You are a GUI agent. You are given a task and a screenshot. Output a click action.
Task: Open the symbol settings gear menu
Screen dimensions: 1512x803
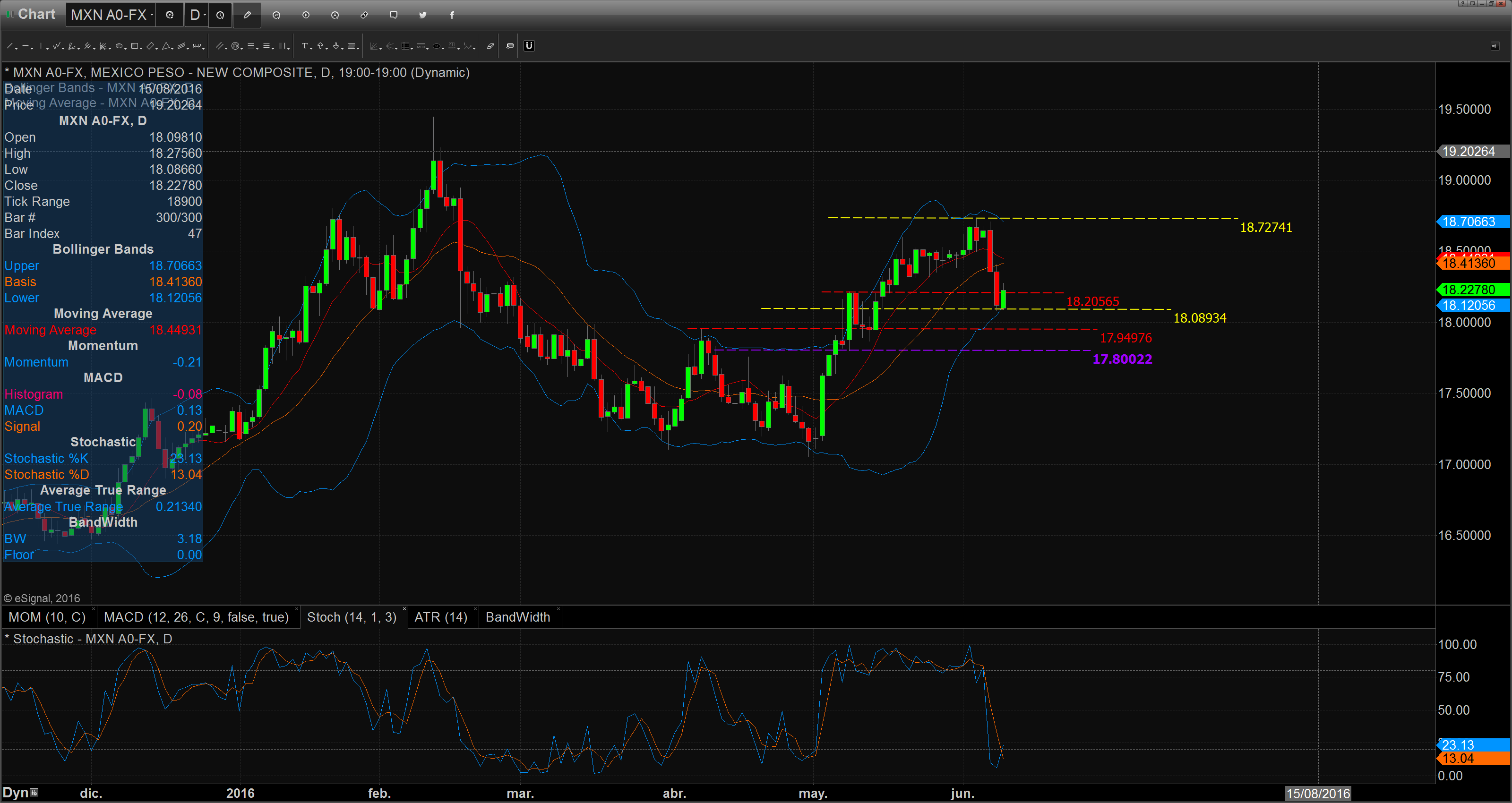pos(170,15)
